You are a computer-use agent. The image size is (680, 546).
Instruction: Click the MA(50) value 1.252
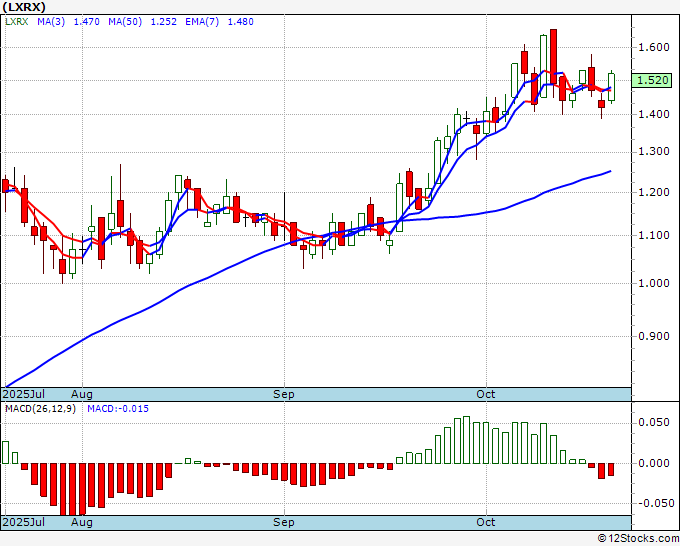[163, 22]
